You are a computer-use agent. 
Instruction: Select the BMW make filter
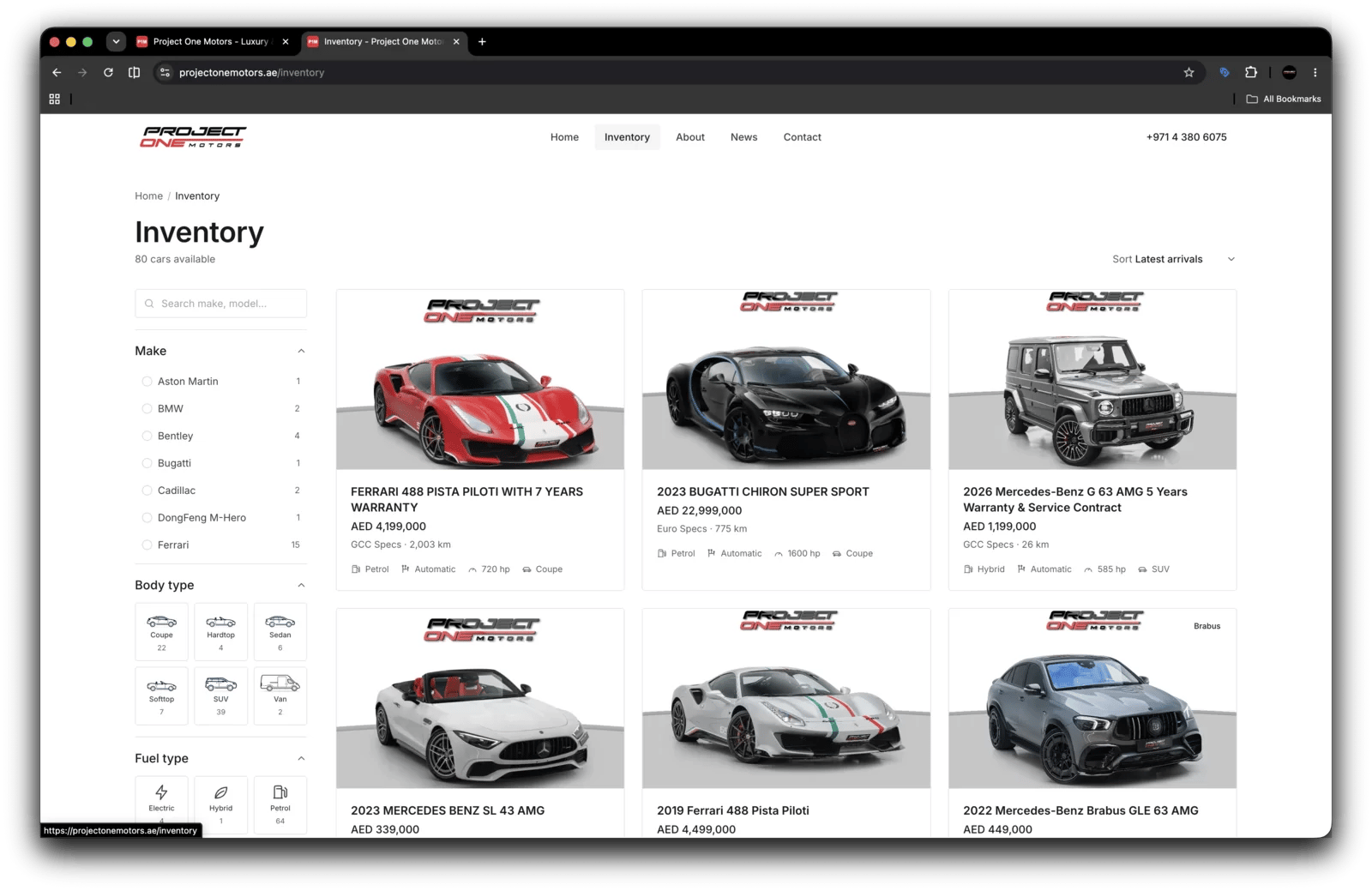(220, 409)
